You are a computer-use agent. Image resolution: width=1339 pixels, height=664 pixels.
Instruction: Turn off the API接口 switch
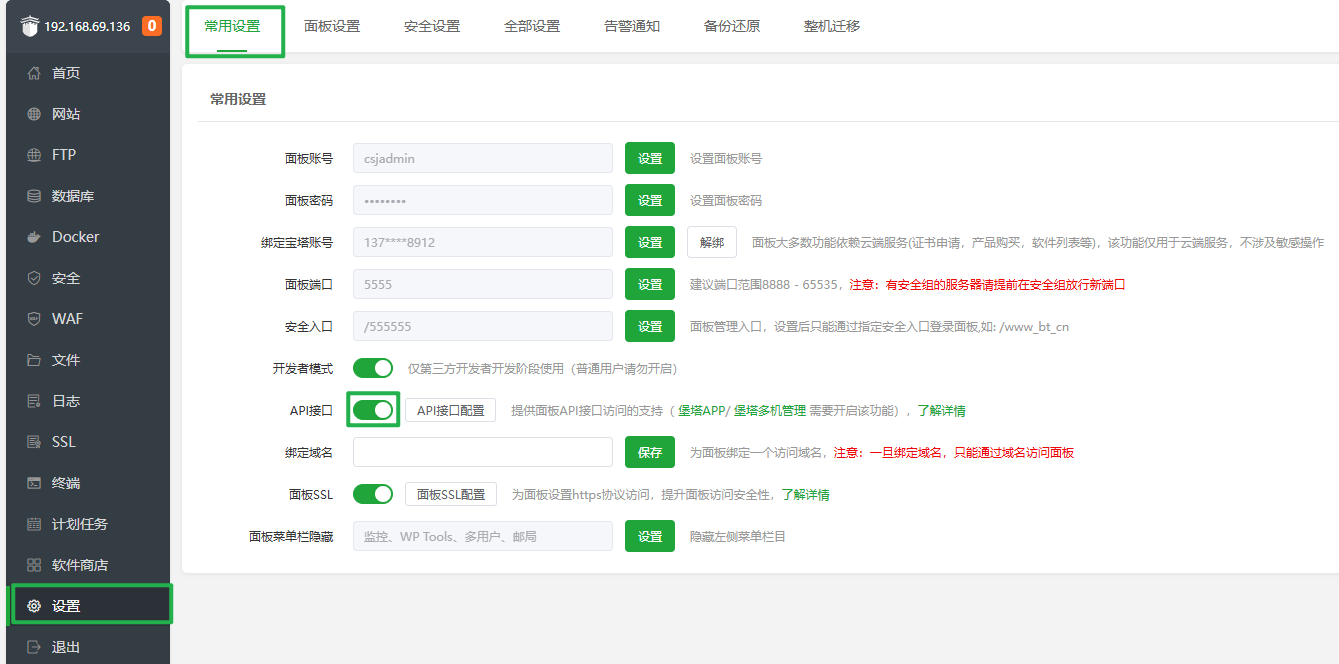[373, 410]
